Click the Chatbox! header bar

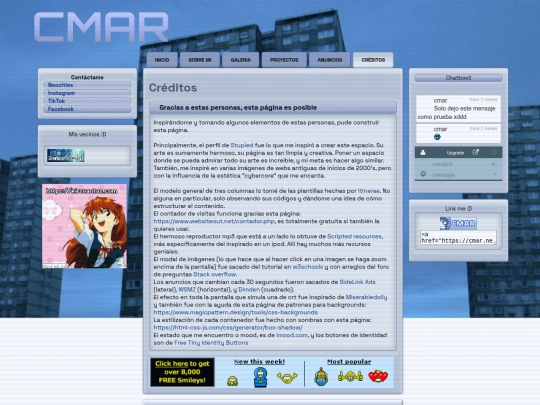(x=458, y=78)
